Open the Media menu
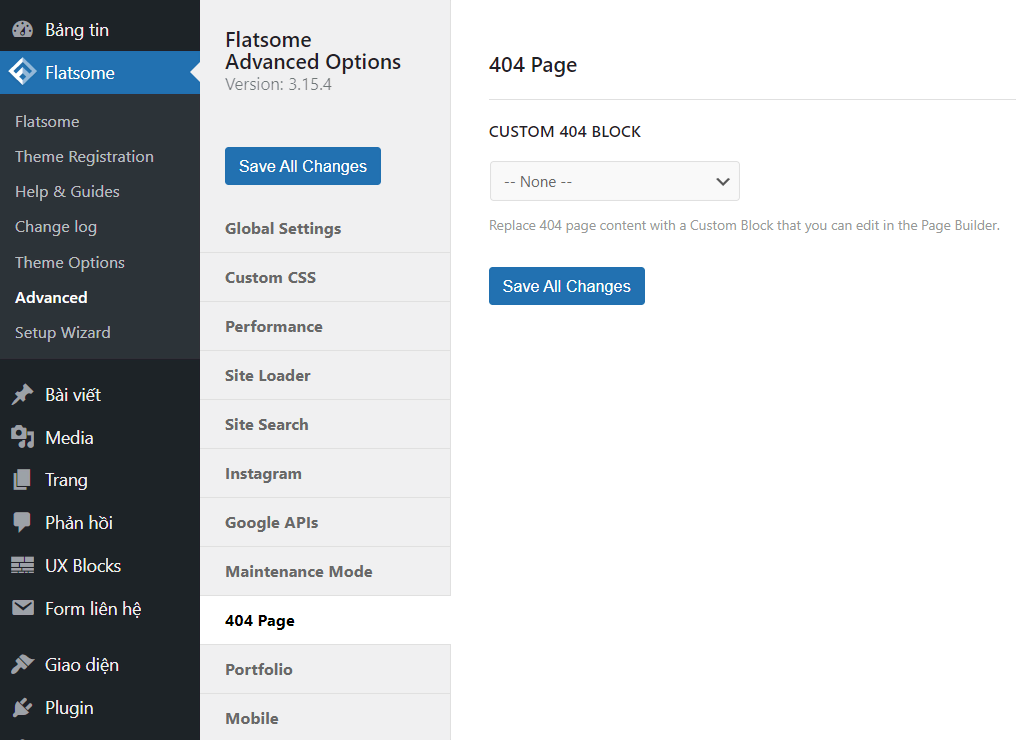Image resolution: width=1016 pixels, height=740 pixels. pyautogui.click(x=100, y=437)
